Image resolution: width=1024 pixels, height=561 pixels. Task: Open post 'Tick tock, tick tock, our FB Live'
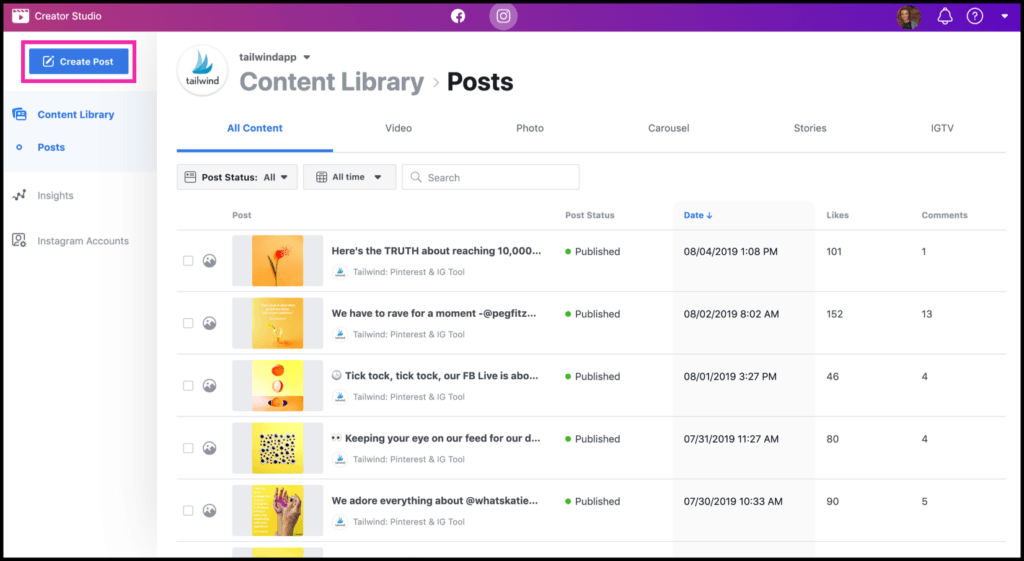coord(435,376)
